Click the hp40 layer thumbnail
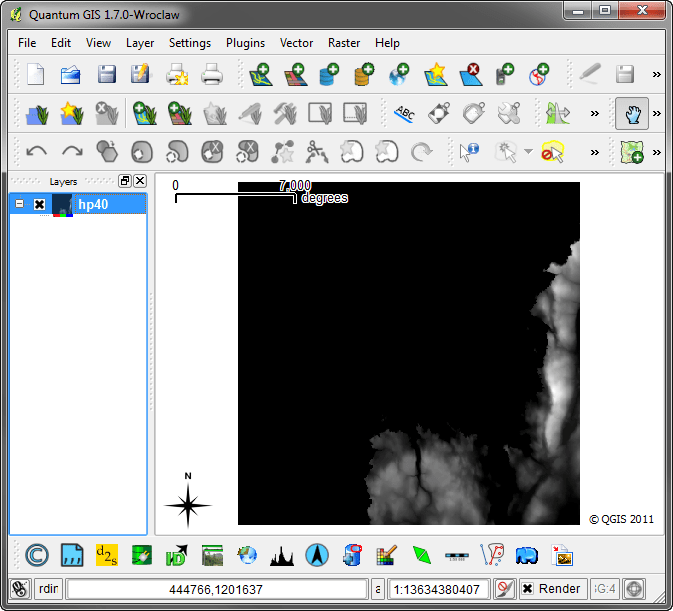673x611 pixels. coord(63,205)
